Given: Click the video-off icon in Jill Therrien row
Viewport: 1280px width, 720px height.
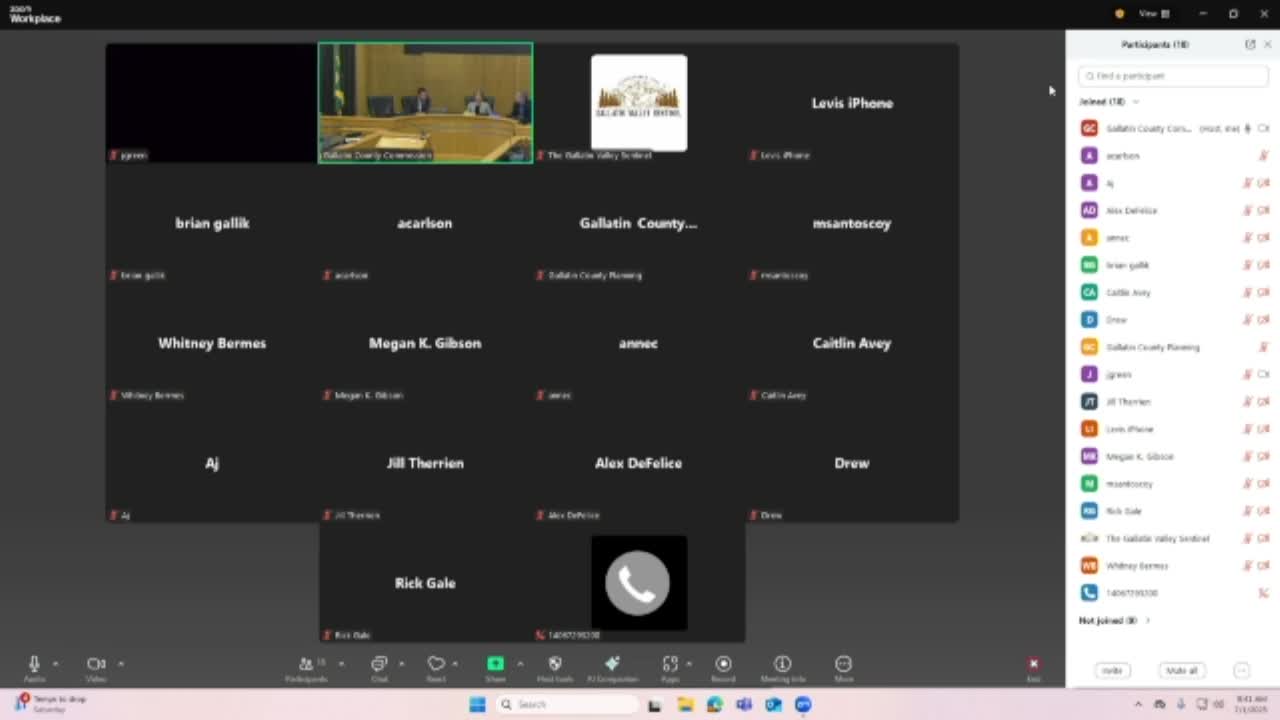Looking at the screenshot, I should 1263,402.
